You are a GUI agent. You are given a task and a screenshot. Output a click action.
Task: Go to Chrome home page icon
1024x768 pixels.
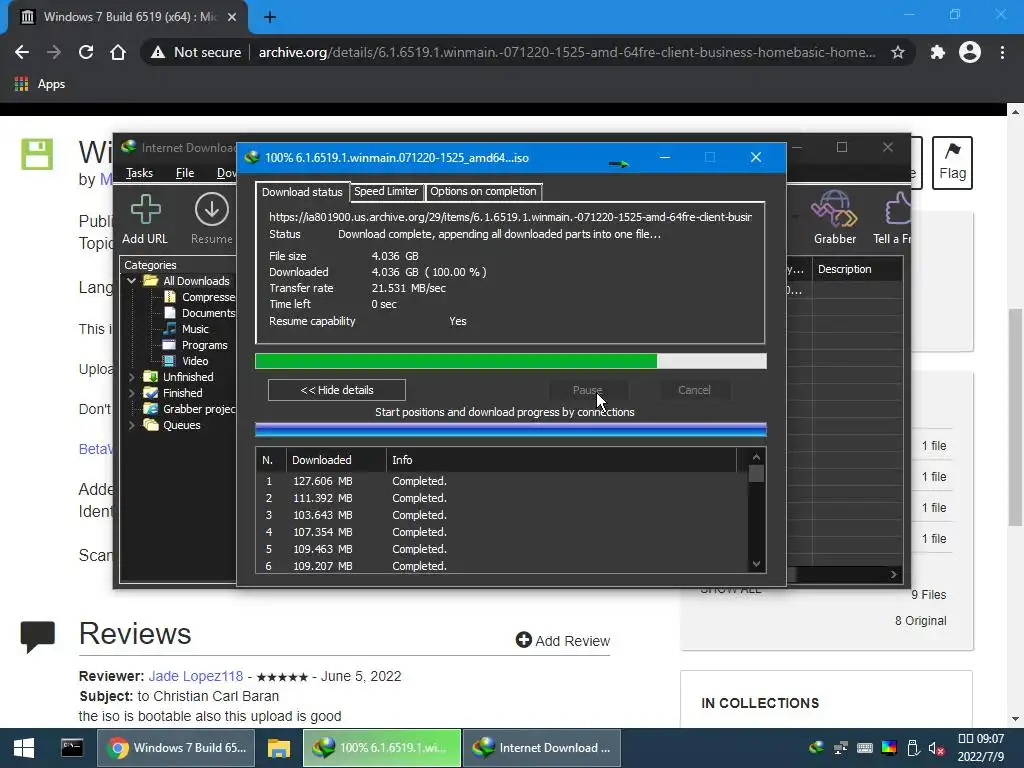tap(118, 52)
